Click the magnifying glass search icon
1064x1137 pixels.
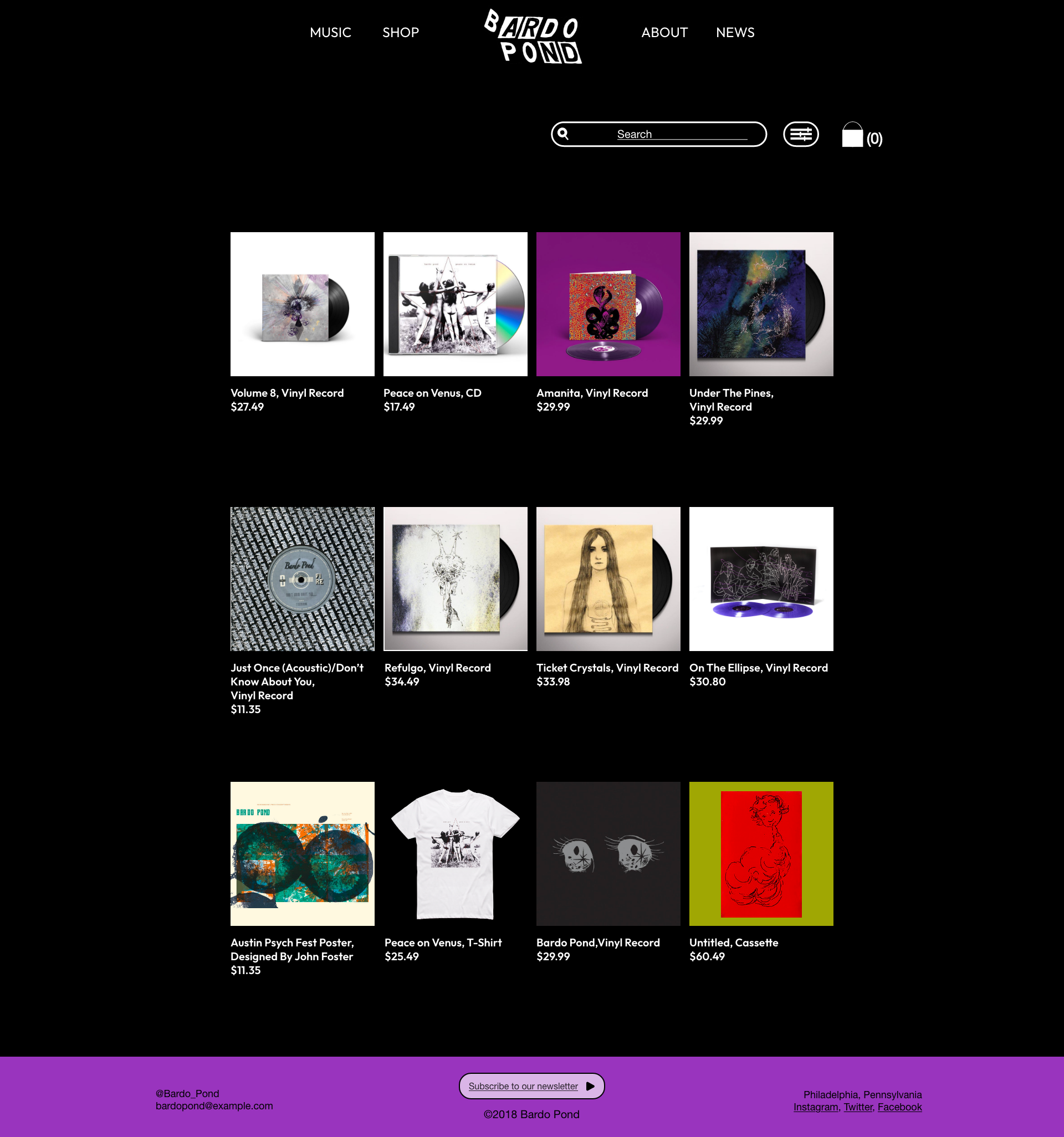563,134
